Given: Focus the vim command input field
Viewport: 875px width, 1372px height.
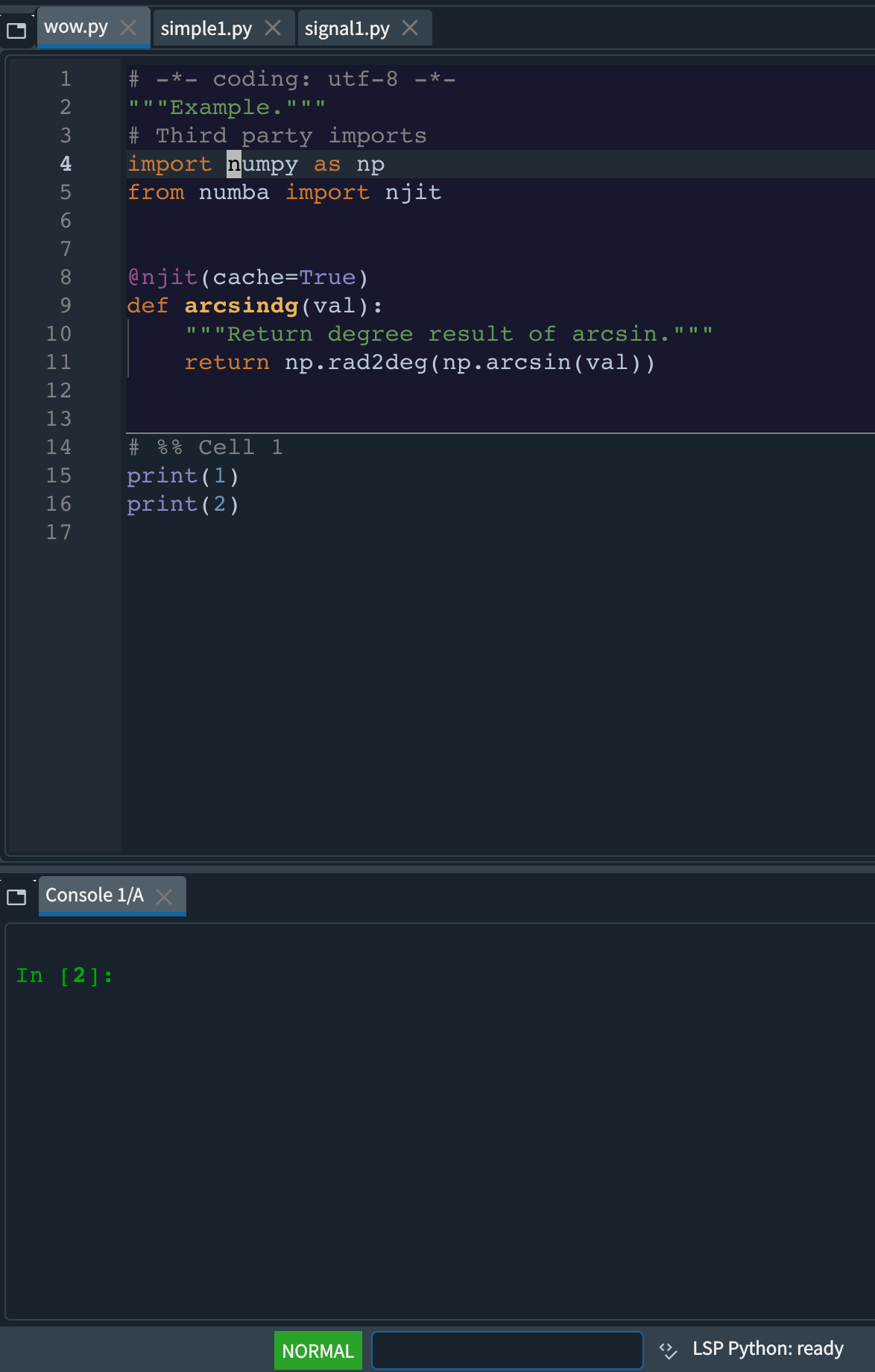Looking at the screenshot, I should coord(508,1350).
